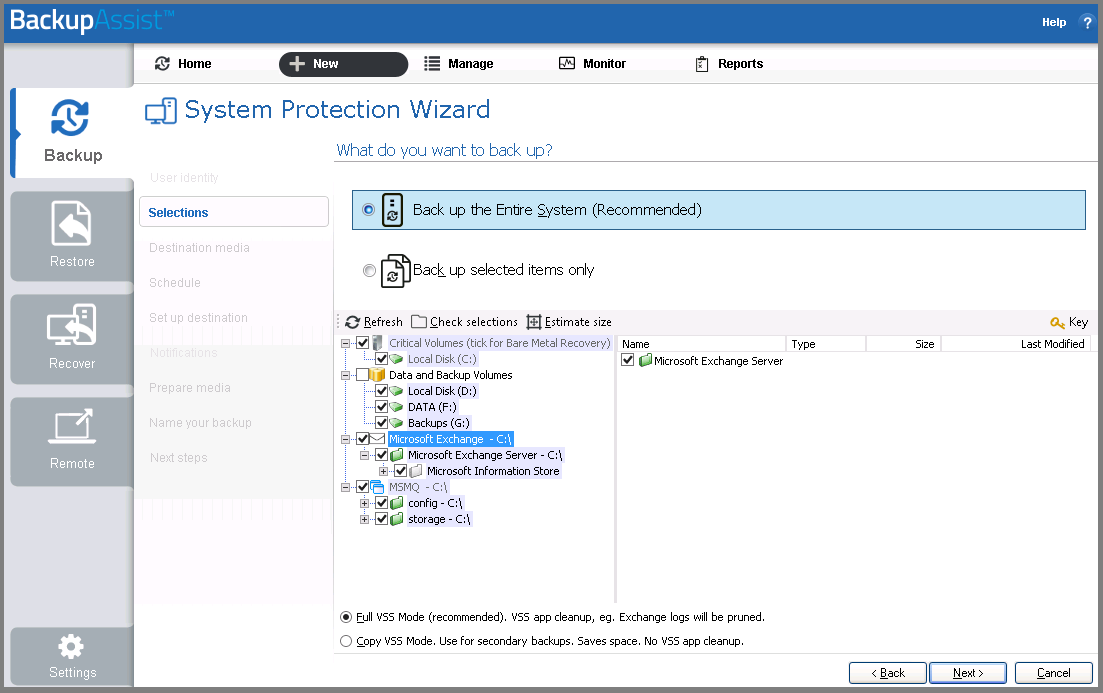Screen dimensions: 1103x693
Task: Select Full VSS Mode radio button
Action: tap(346, 617)
